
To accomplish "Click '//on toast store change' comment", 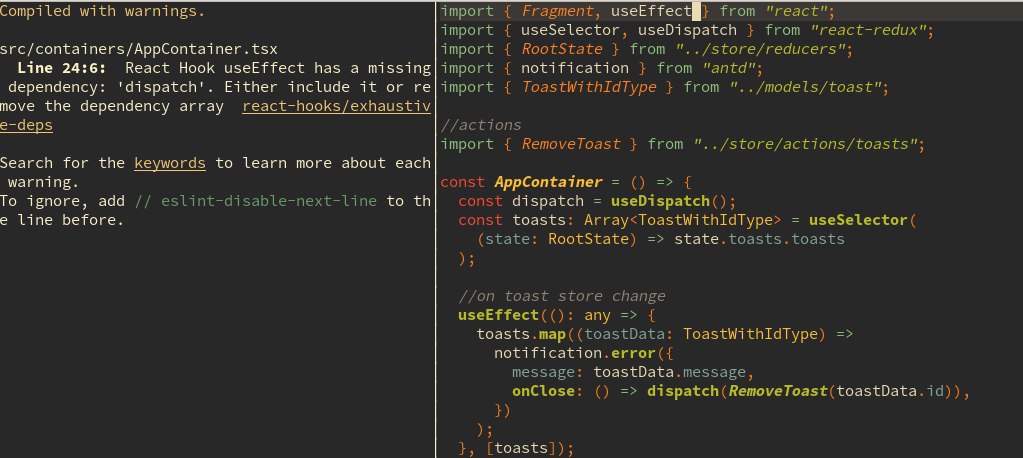I will tap(562, 296).
